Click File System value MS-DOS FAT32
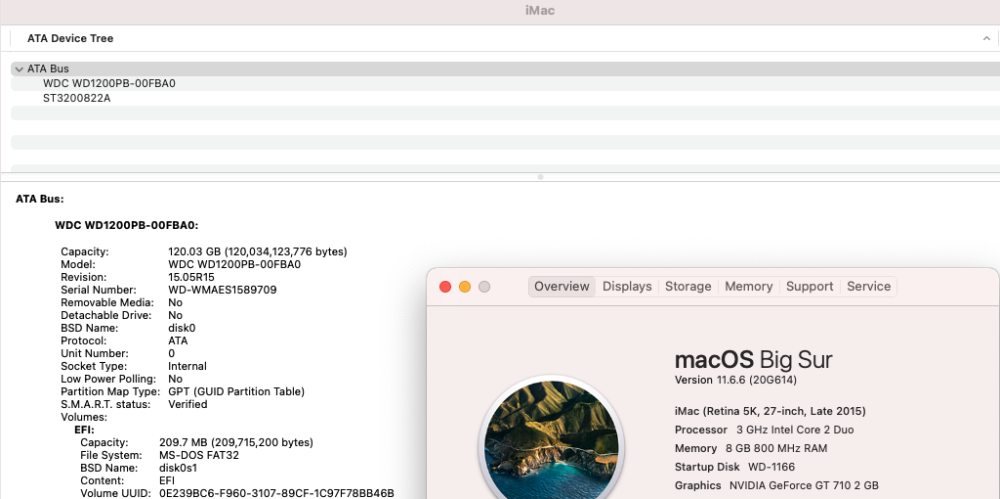 (x=199, y=456)
